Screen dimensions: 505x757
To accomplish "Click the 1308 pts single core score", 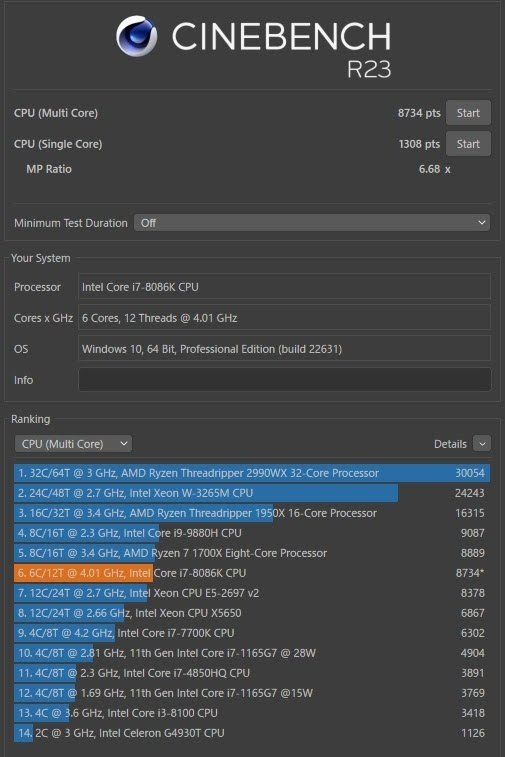I will pos(419,144).
